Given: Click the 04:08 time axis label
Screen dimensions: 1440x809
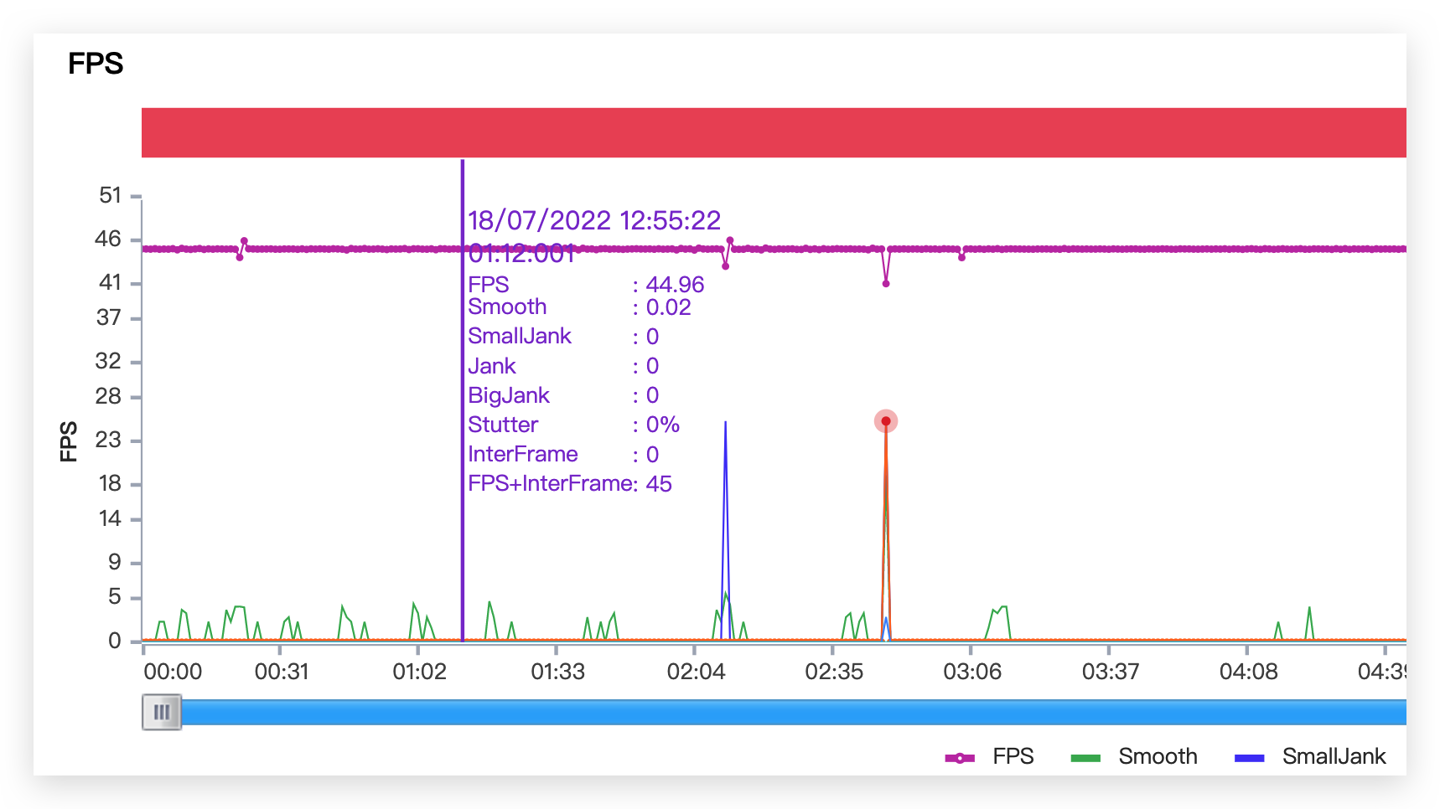Looking at the screenshot, I should point(1248,672).
